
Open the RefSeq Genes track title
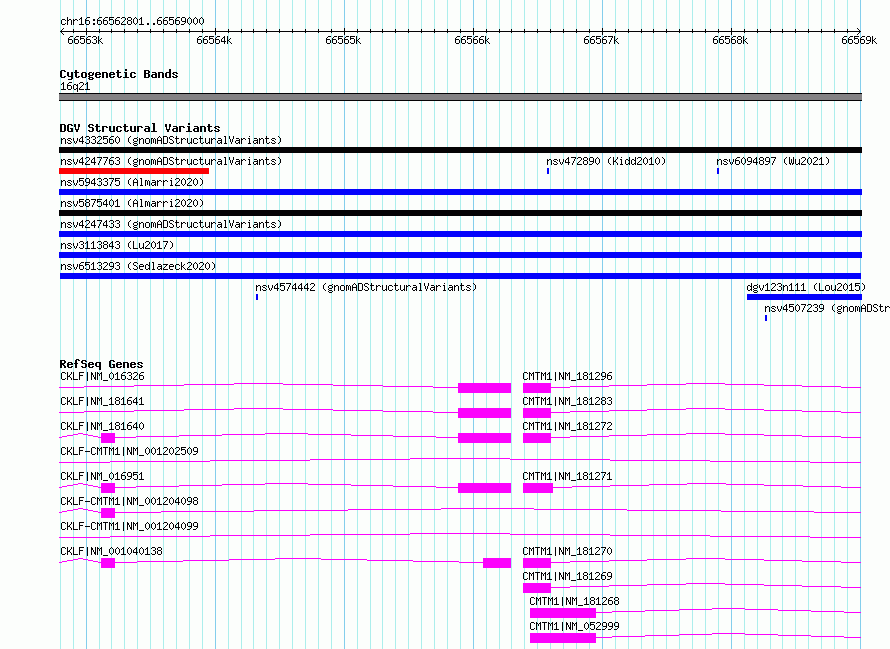point(102,364)
